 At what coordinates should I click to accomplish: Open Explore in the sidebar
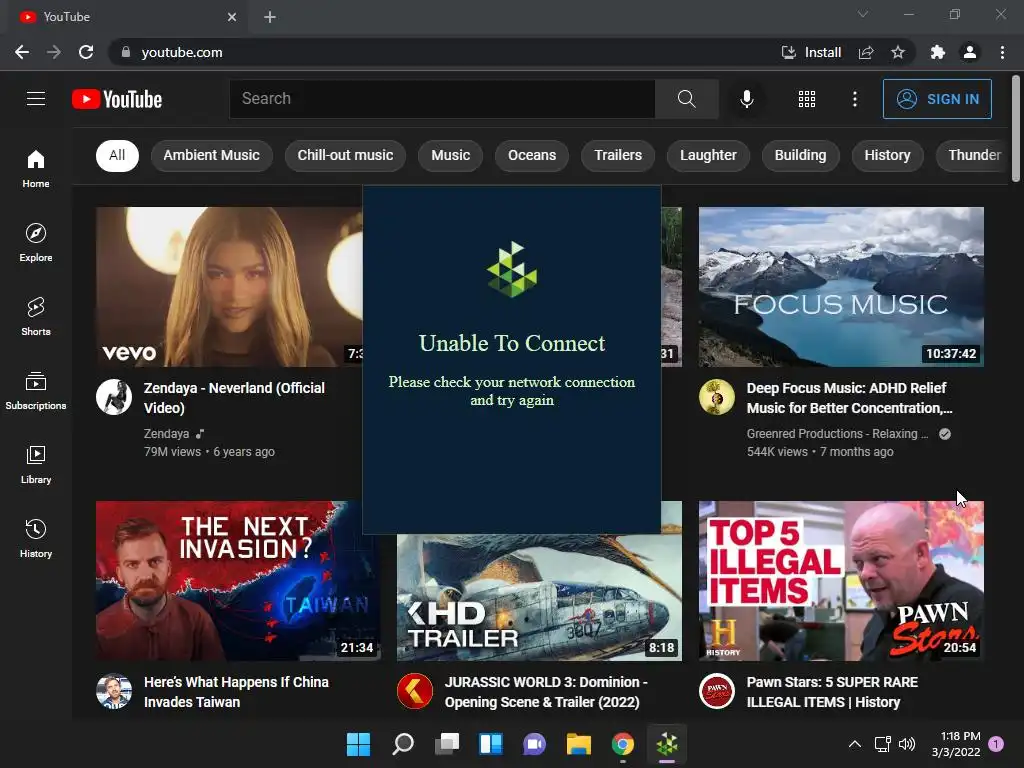36,242
